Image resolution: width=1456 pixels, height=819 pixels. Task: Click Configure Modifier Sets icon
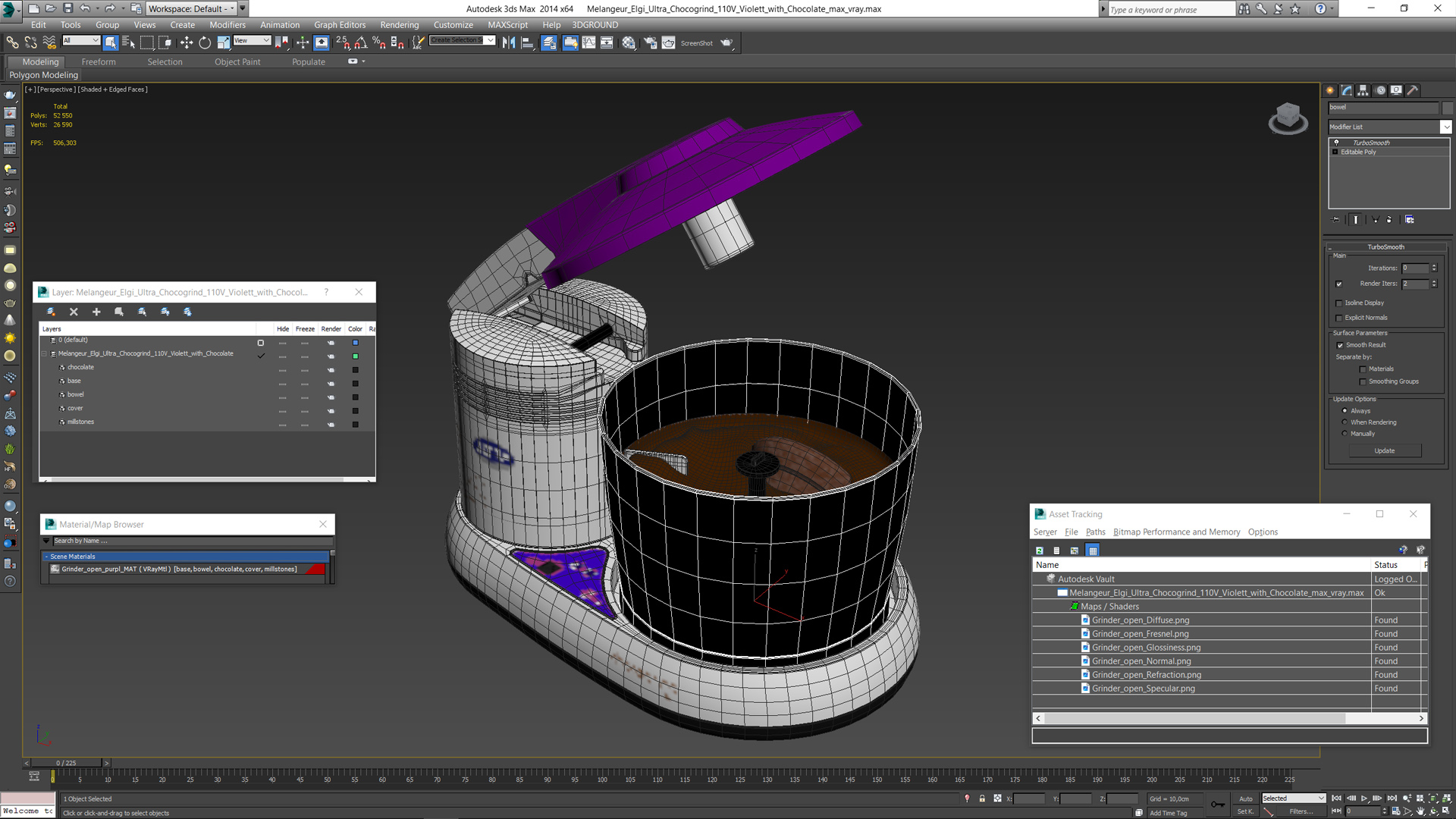[x=1410, y=219]
